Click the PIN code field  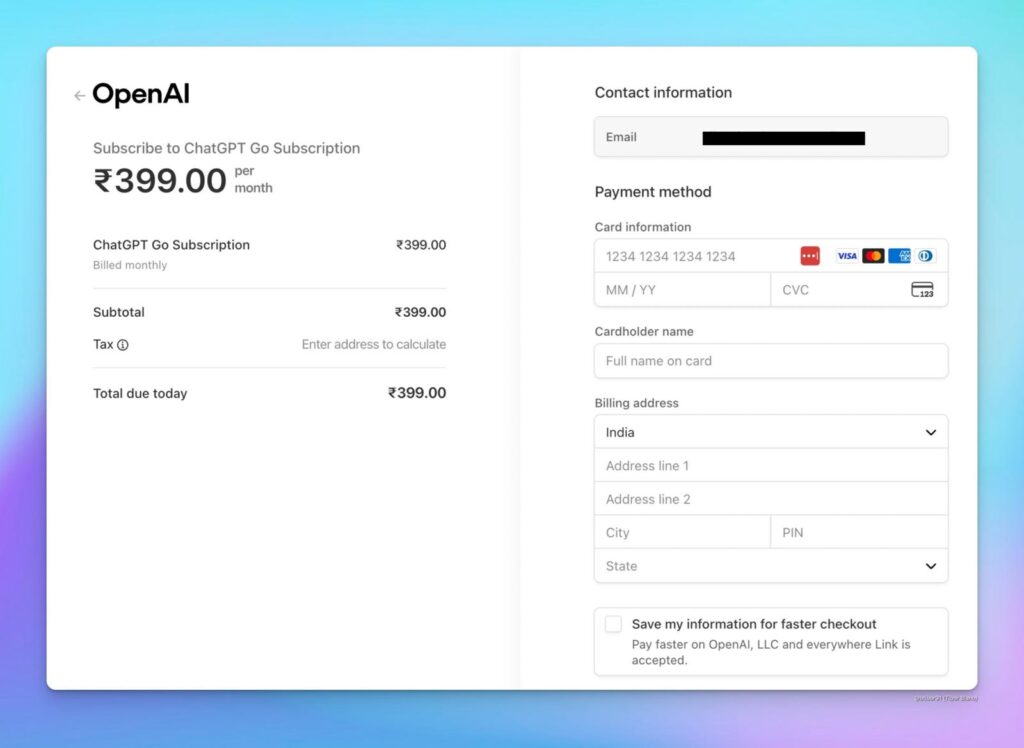coord(858,533)
